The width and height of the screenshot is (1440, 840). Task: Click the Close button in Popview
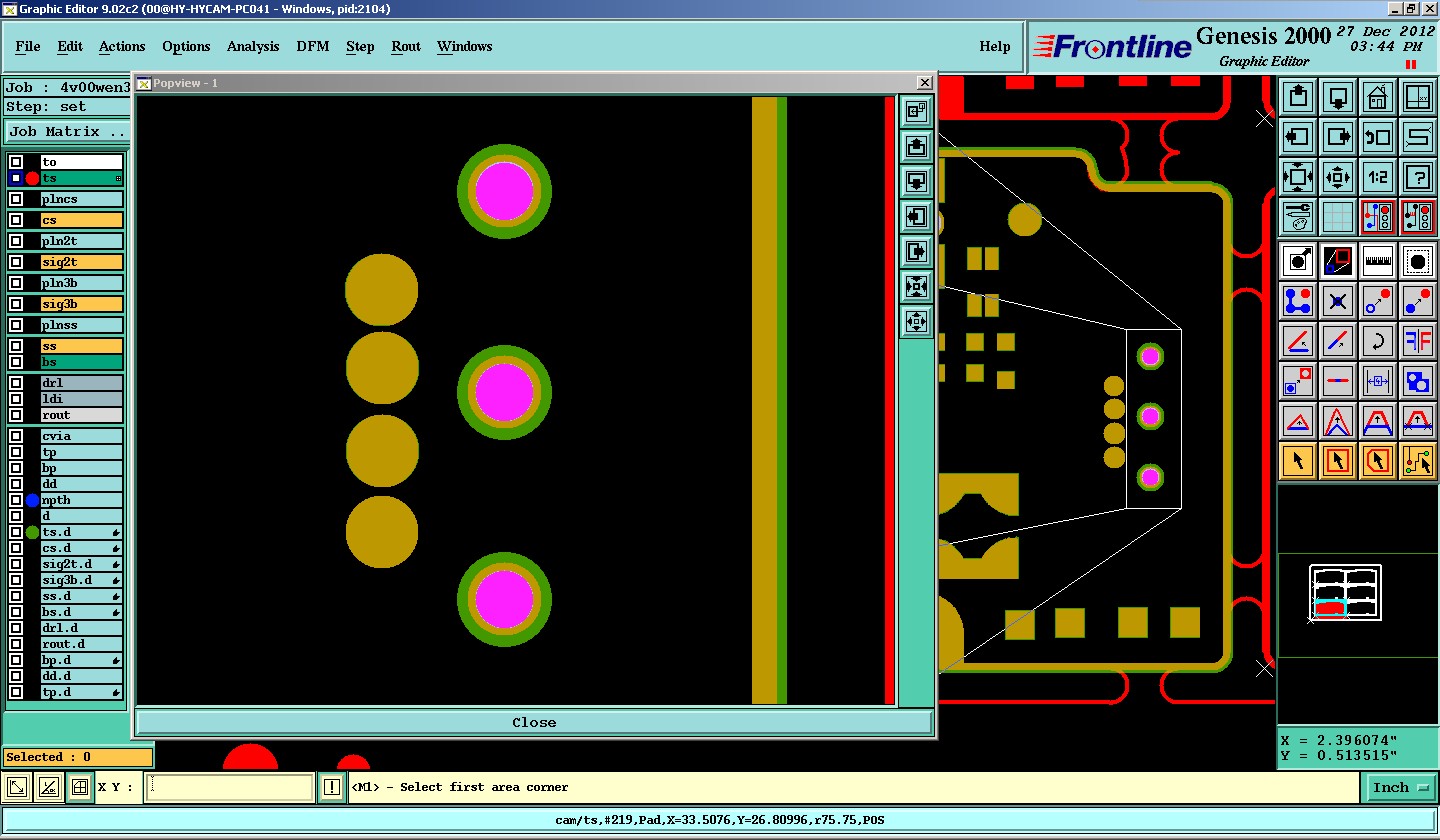(534, 722)
